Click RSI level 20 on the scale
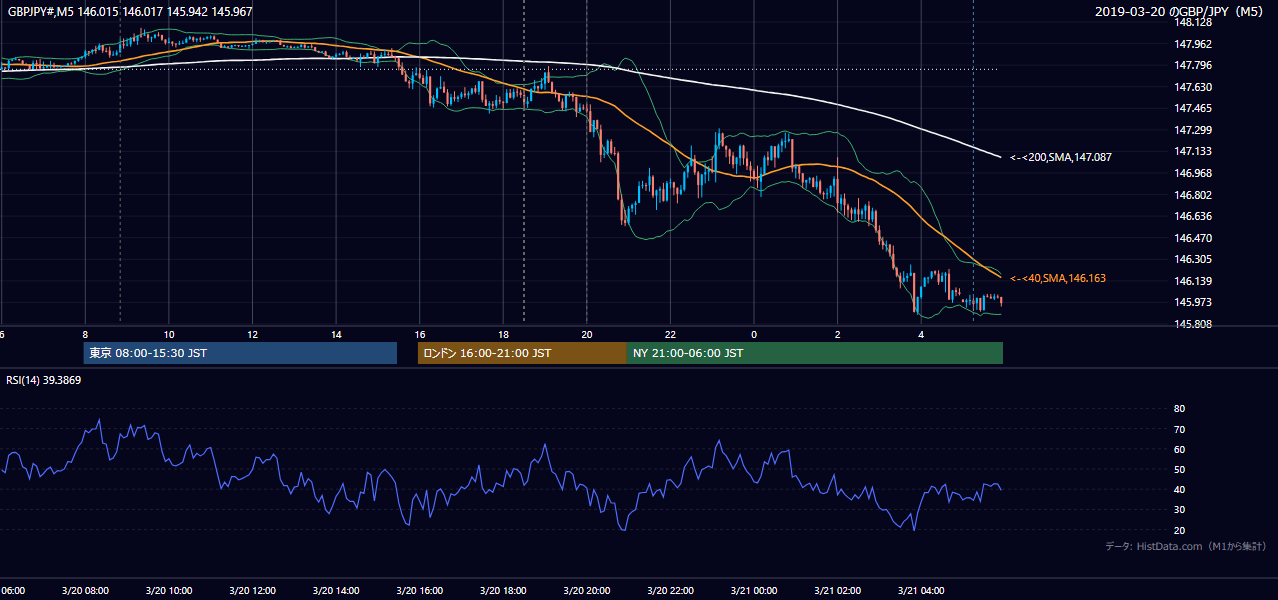1278x600 pixels. pos(1179,530)
